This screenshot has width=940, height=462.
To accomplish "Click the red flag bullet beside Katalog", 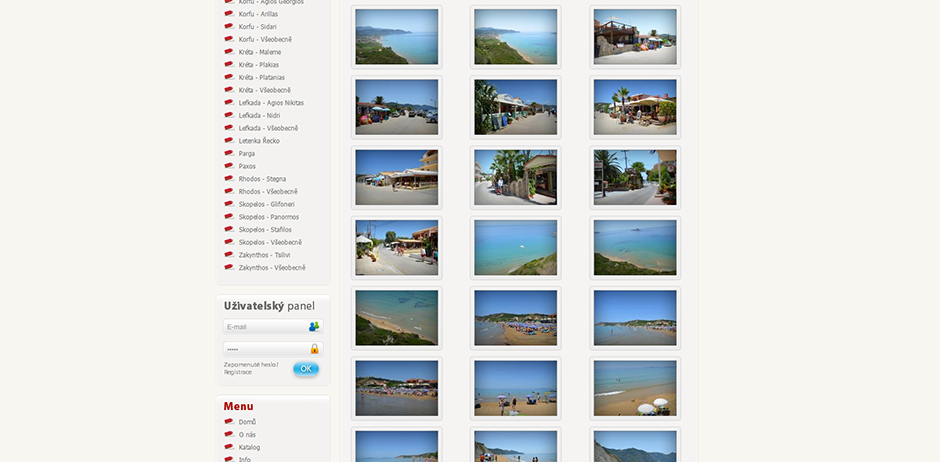I will [229, 446].
